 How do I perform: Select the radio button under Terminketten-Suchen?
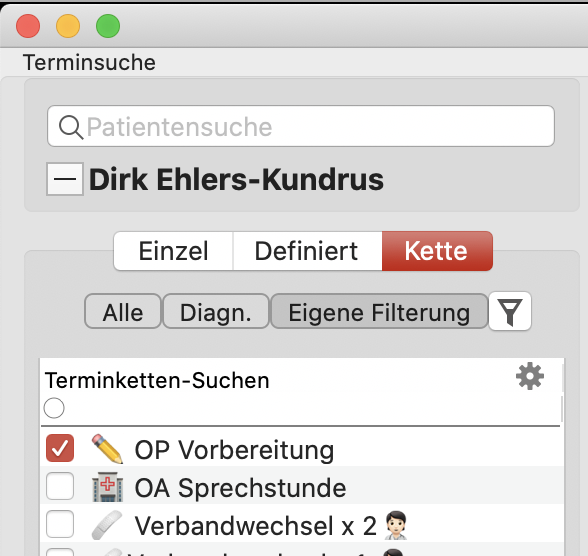(x=54, y=408)
